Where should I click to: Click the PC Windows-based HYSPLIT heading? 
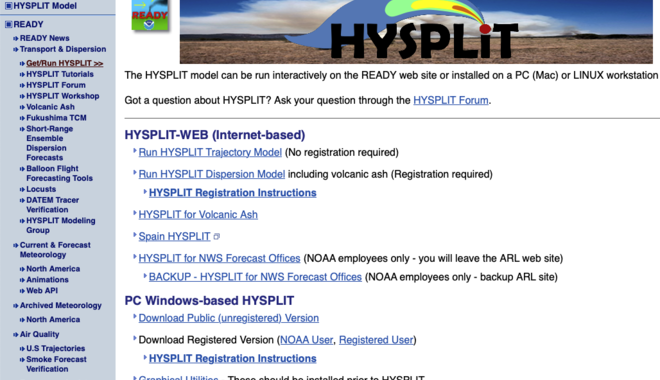(209, 301)
